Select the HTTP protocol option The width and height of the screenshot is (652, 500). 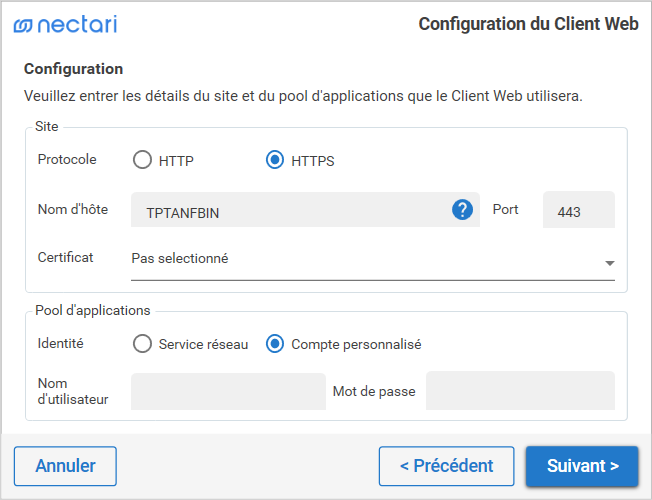click(142, 160)
